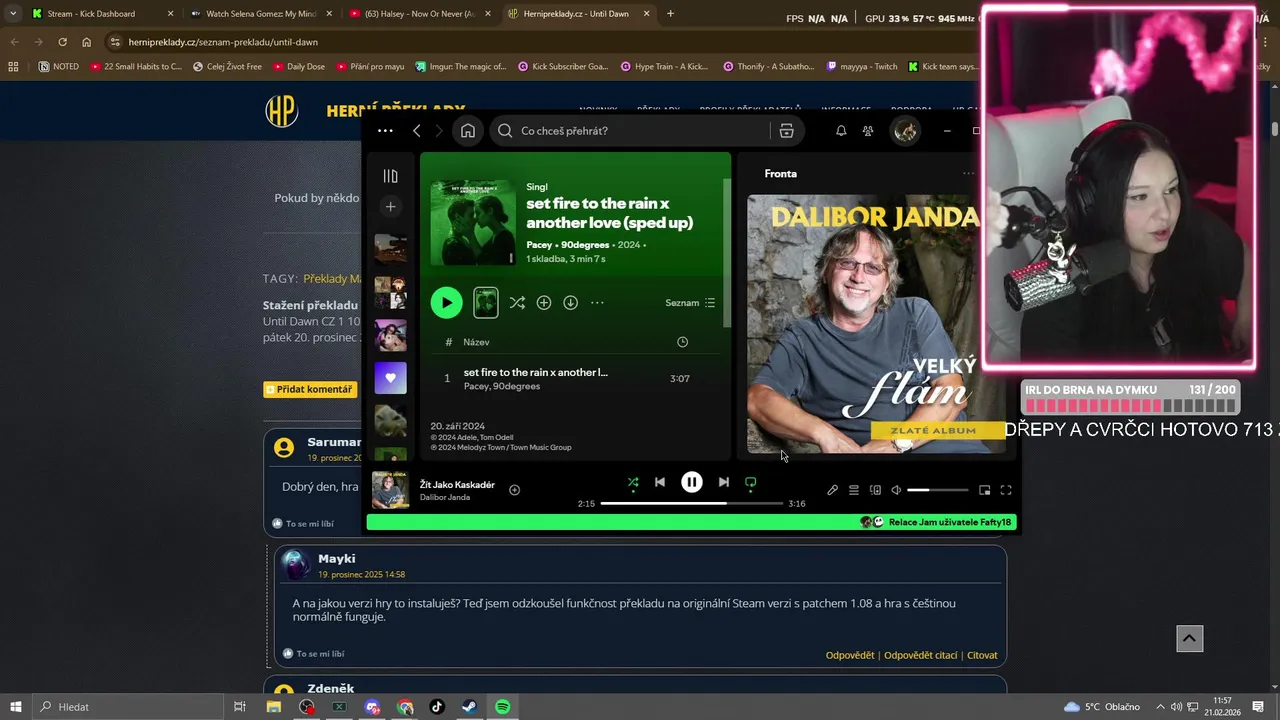Open mayyya - Twitch bookmark
1280x720 pixels.
click(862, 67)
